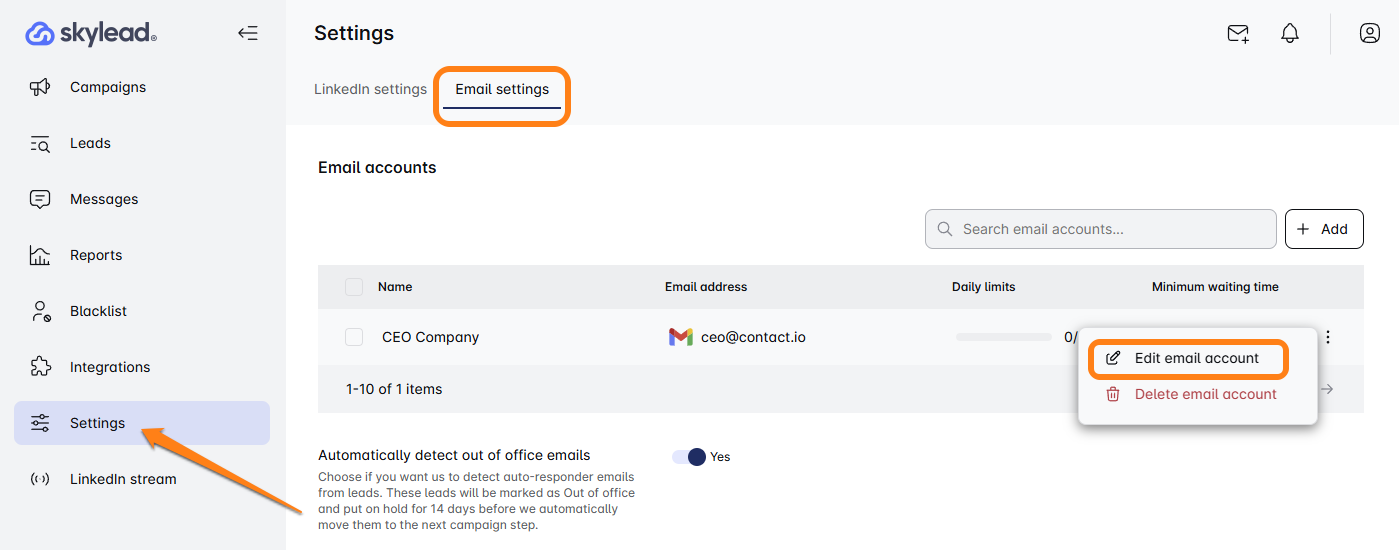Go to Messages chat icon
Image resolution: width=1399 pixels, height=550 pixels.
pyautogui.click(x=40, y=199)
